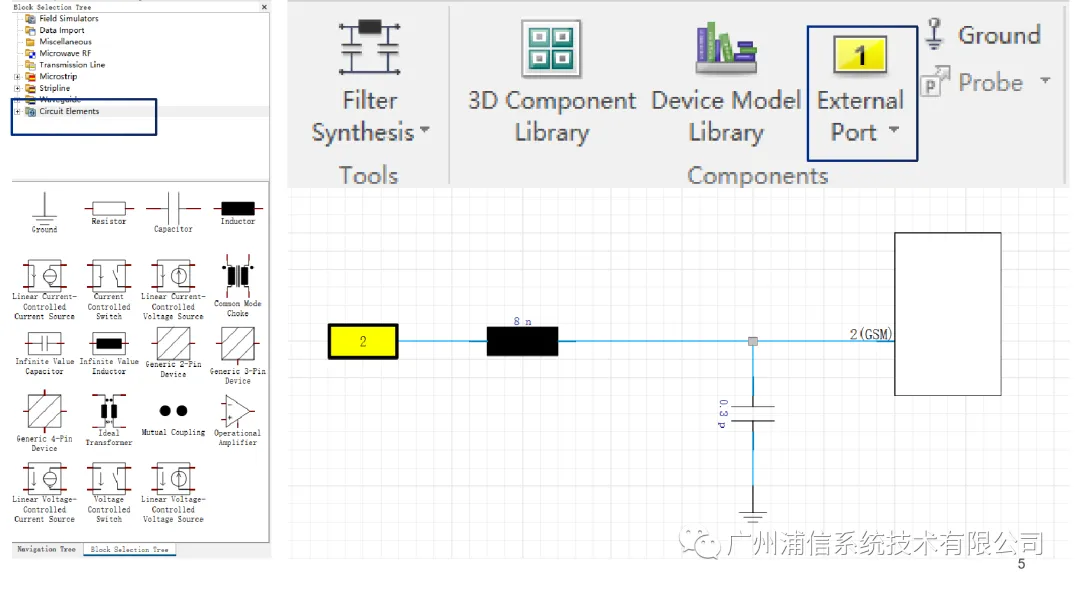Close the Block Selection Tree panel
Image resolution: width=1080 pixels, height=591 pixels.
pyautogui.click(x=264, y=7)
